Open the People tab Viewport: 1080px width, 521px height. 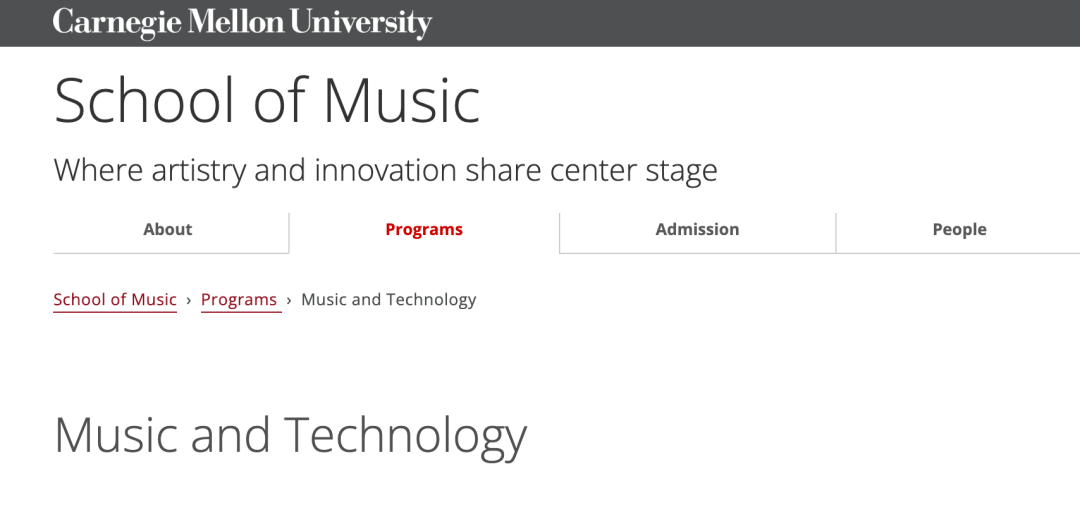click(959, 230)
